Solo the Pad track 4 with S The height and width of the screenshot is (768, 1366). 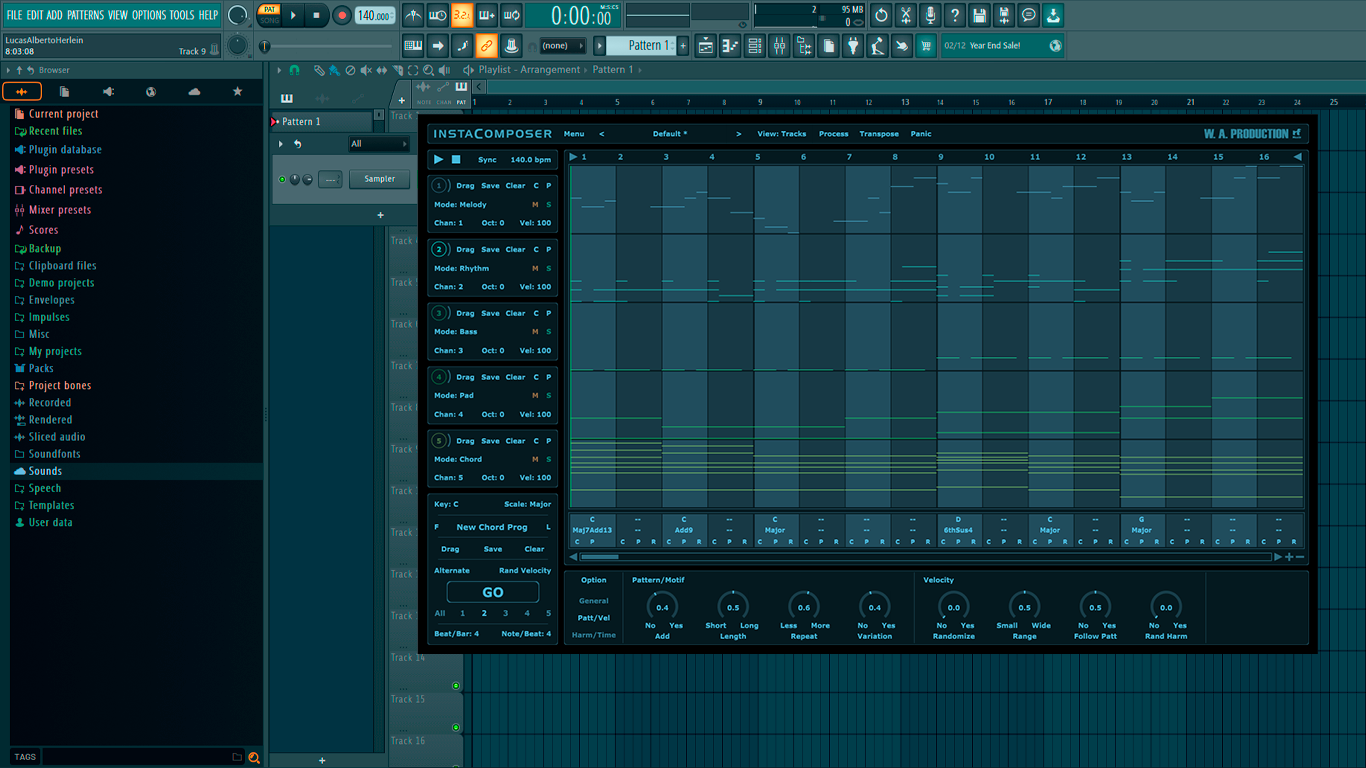pyautogui.click(x=548, y=395)
